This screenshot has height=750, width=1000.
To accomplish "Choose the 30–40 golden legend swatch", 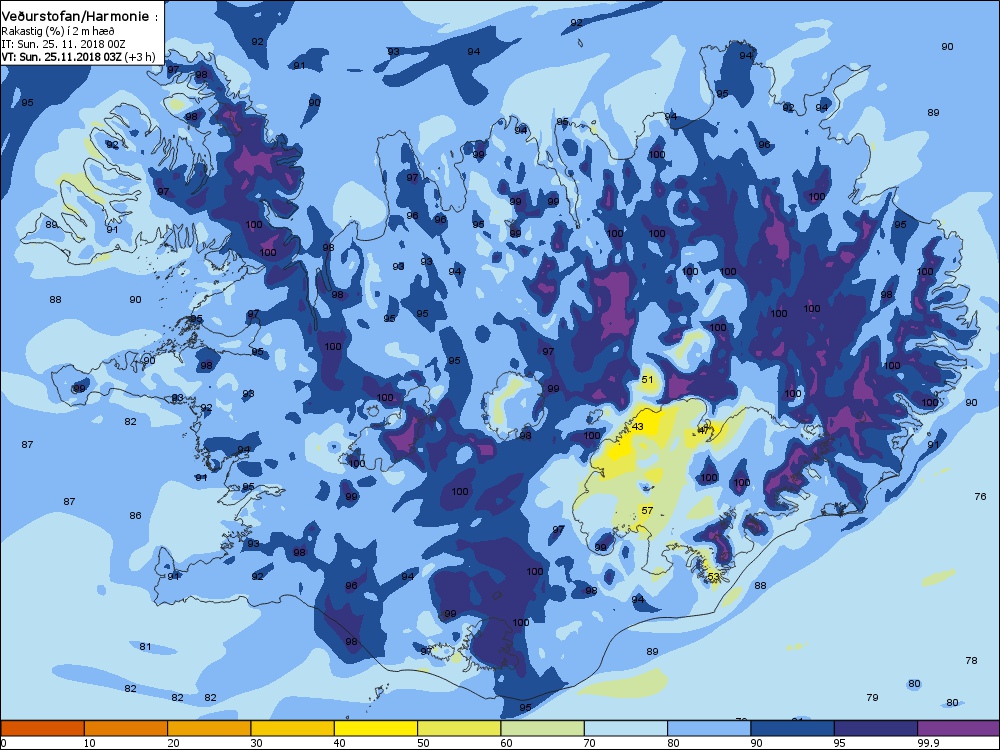I will (293, 728).
